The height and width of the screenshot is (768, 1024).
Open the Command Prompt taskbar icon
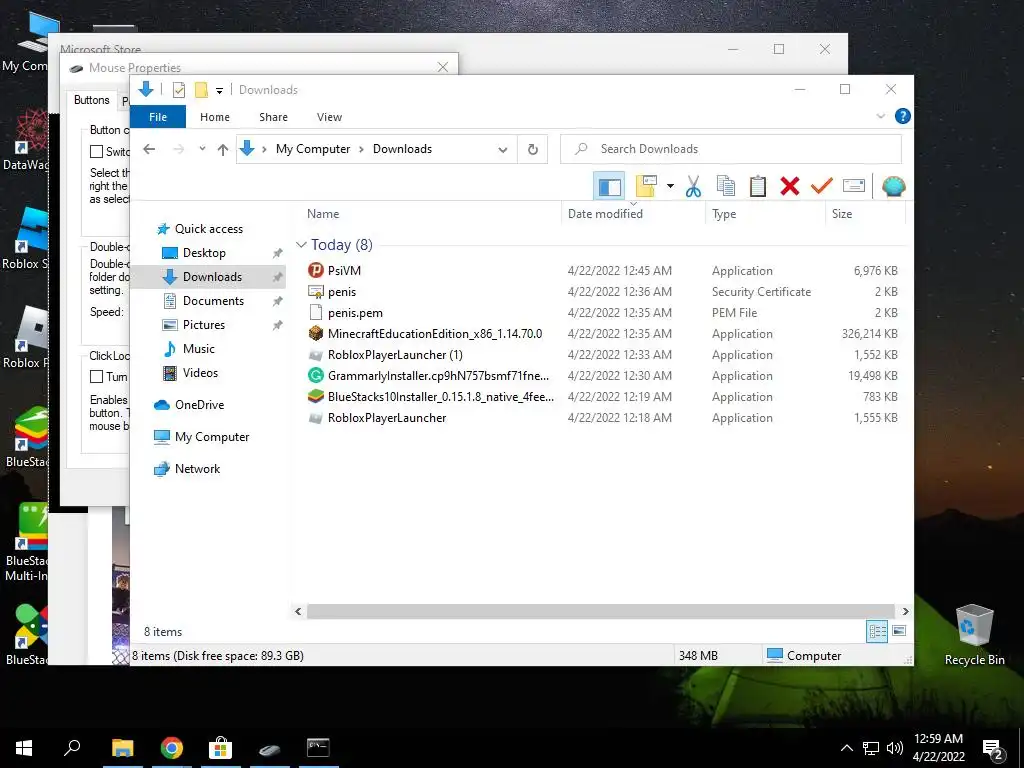tap(318, 748)
